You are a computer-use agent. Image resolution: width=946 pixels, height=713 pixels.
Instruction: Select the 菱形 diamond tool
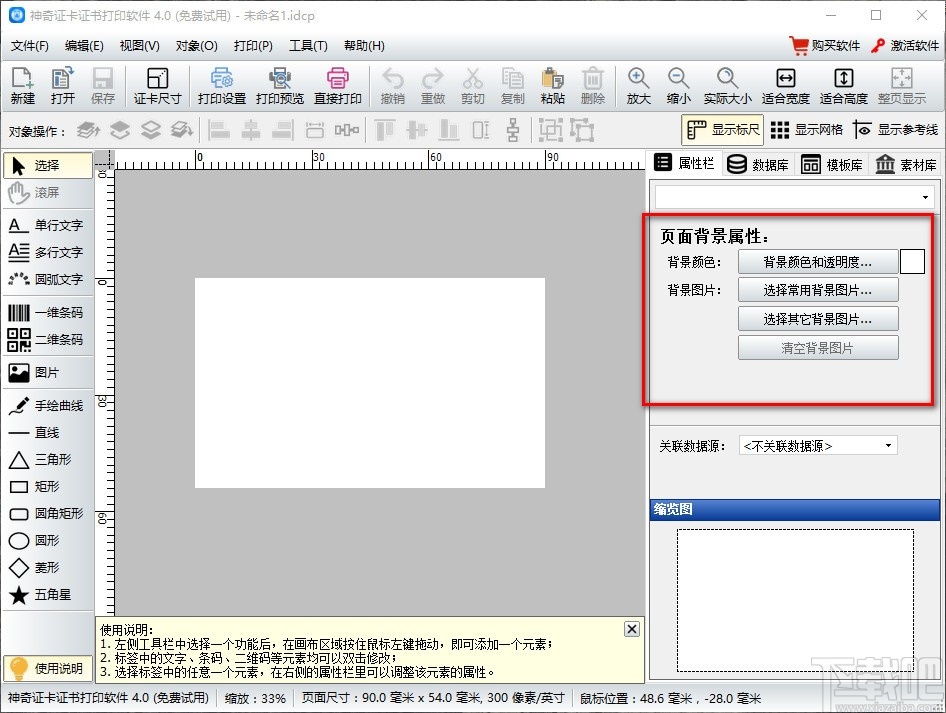[x=48, y=568]
